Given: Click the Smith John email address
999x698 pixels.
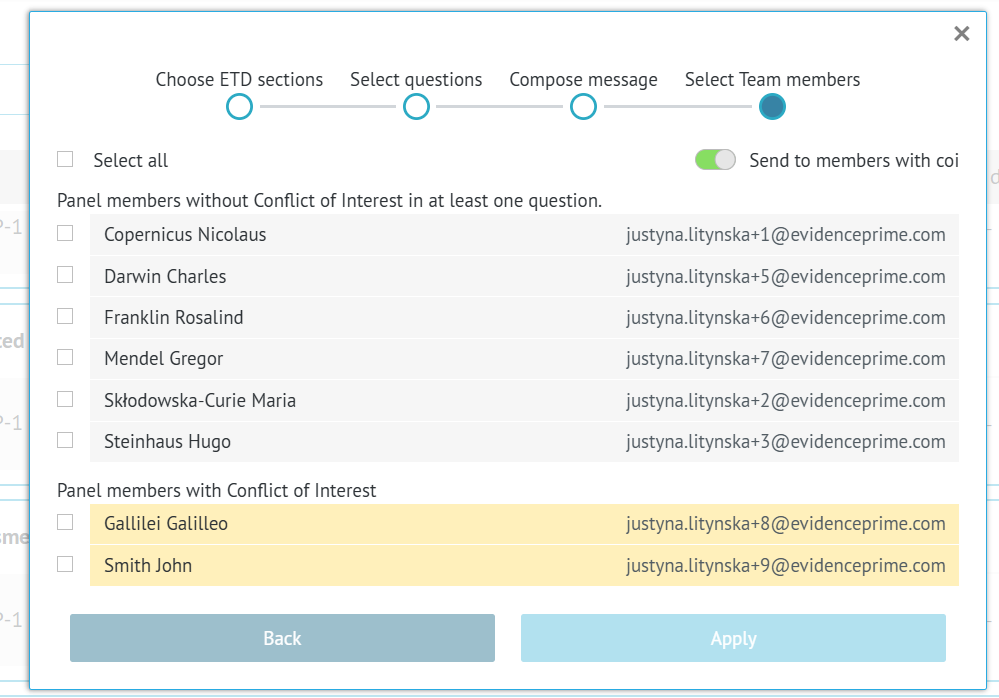Looking at the screenshot, I should pos(785,566).
